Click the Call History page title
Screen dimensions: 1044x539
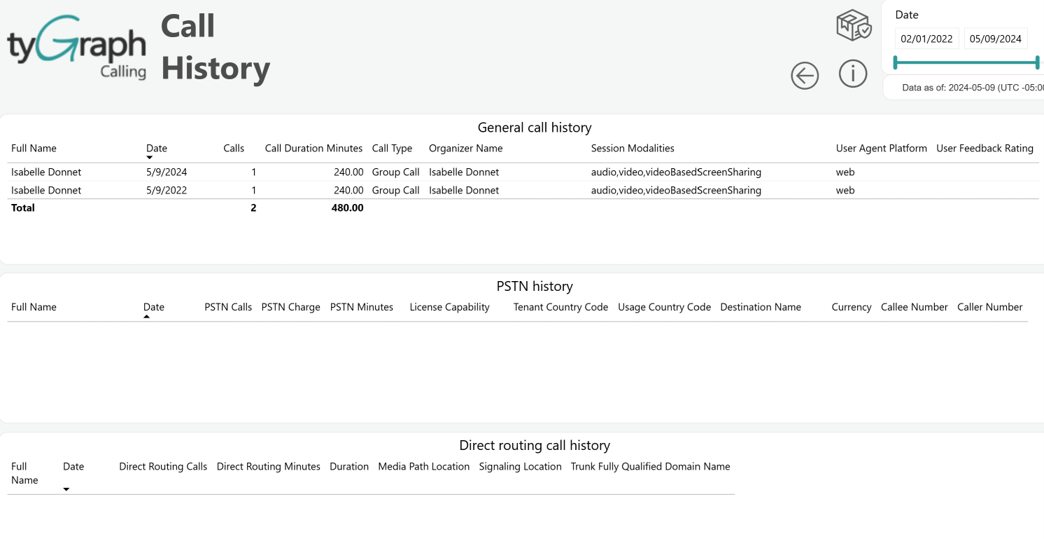[215, 47]
